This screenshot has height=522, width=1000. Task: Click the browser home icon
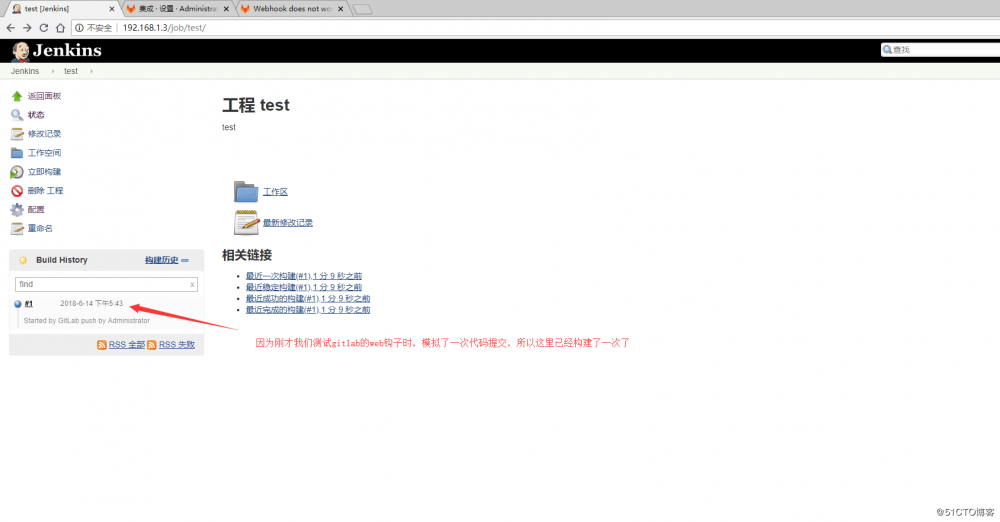[x=60, y=27]
